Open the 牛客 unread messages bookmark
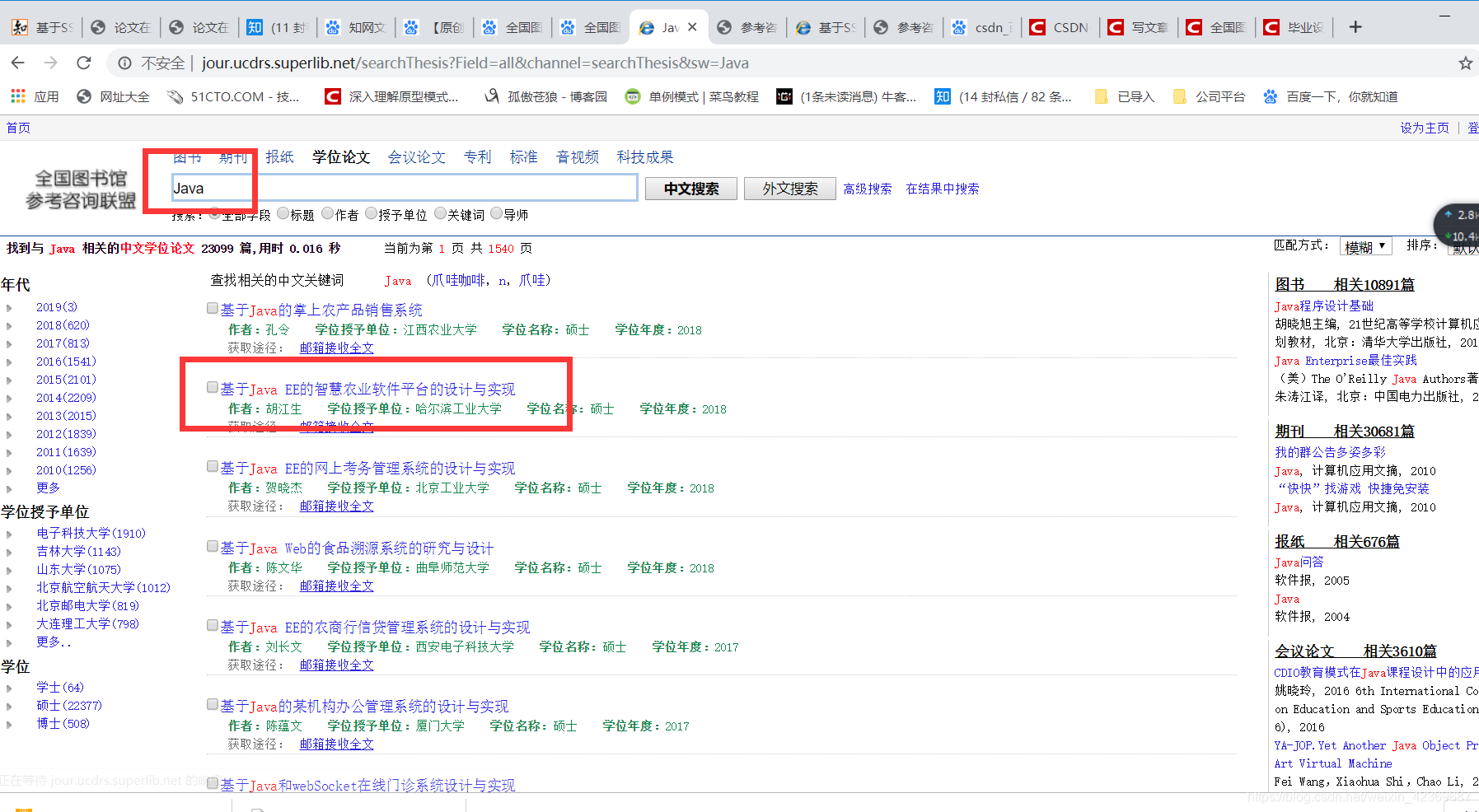The width and height of the screenshot is (1479, 812). click(847, 96)
